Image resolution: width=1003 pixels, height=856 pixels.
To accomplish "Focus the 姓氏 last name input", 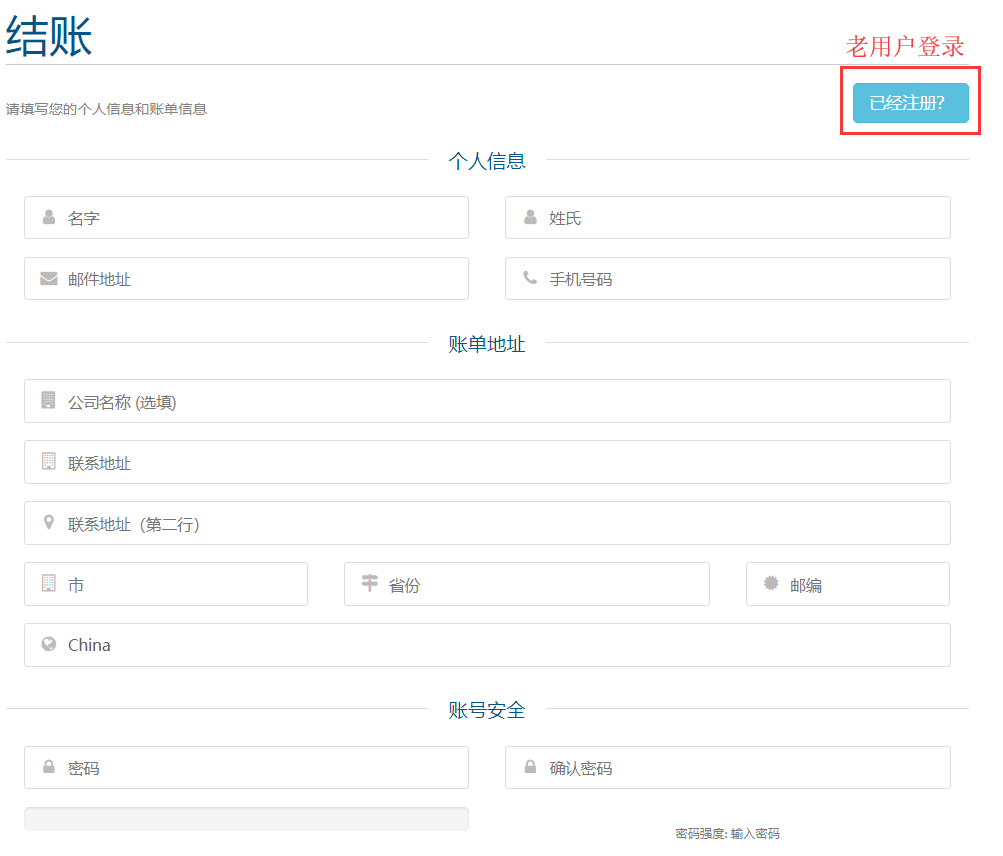I will (740, 218).
